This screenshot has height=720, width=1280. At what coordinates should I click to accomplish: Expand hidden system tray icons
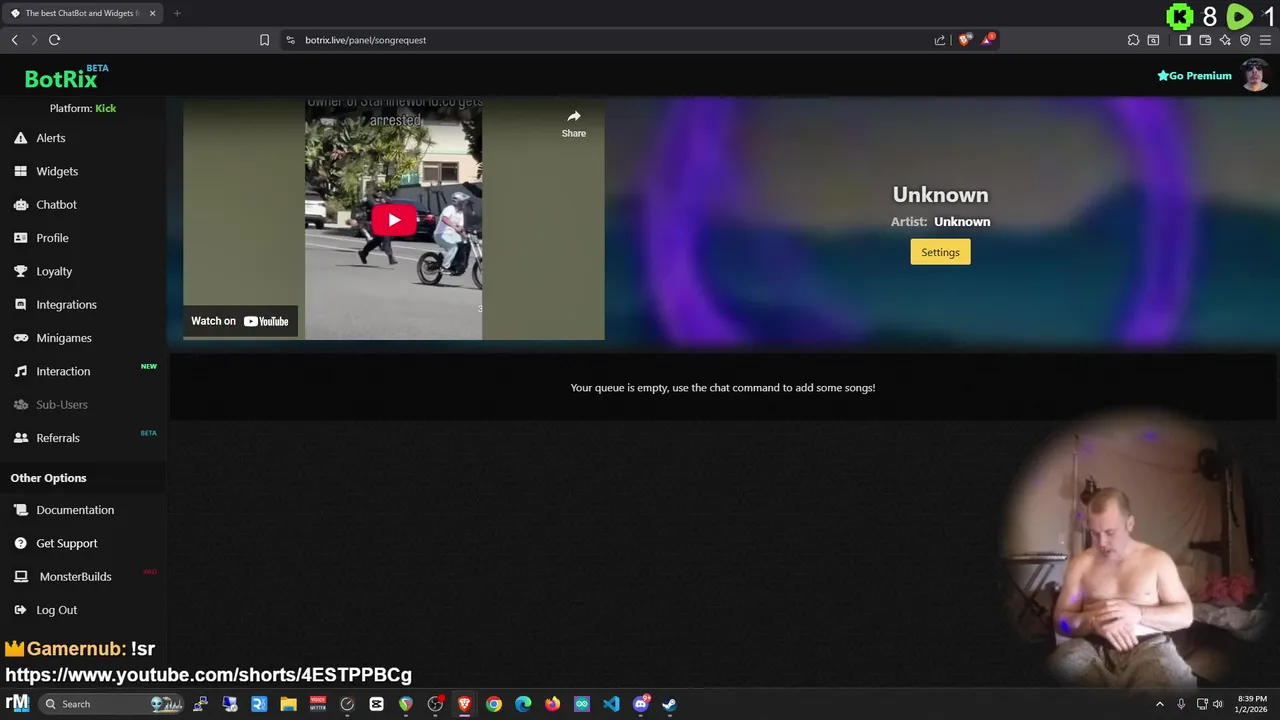tap(1160, 704)
